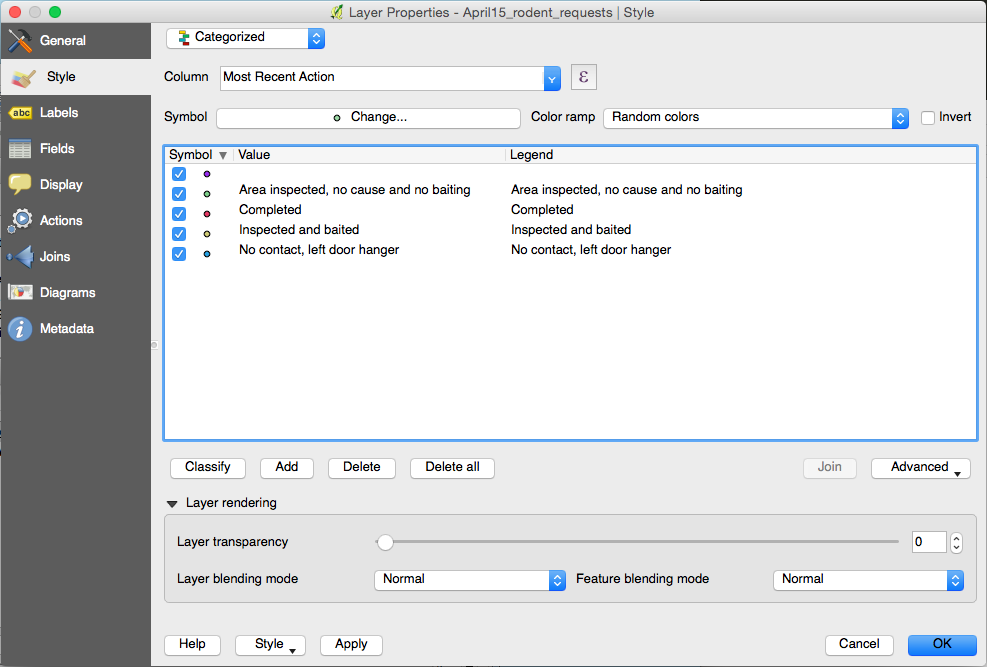Click the Layer transparency slider handle

pyautogui.click(x=385, y=542)
